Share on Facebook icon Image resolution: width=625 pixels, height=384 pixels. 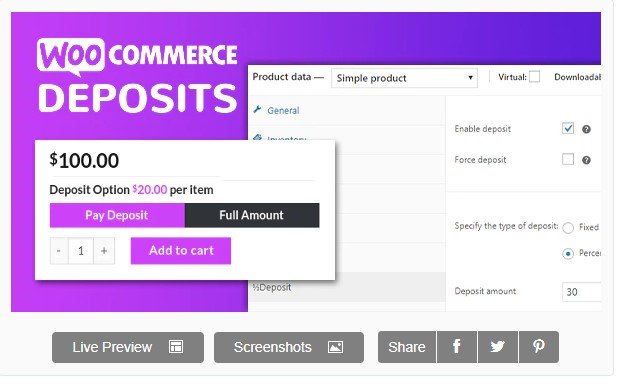[x=457, y=347]
